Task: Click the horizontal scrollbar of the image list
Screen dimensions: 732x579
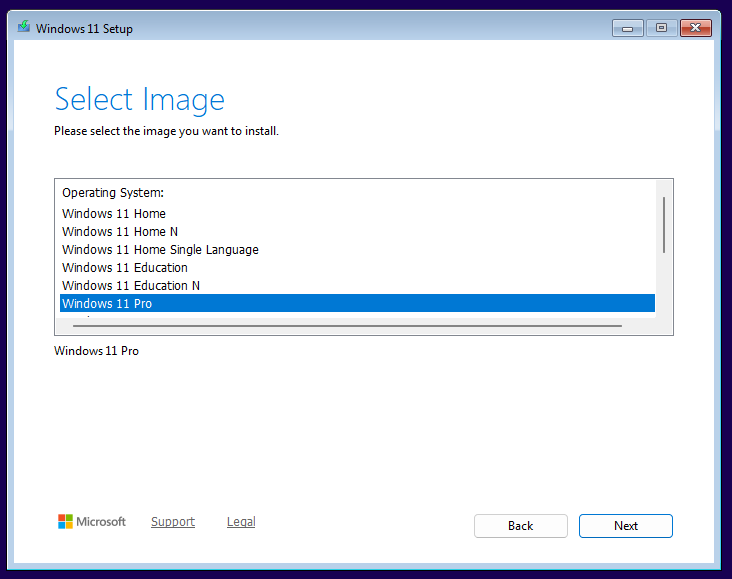Action: [x=347, y=326]
